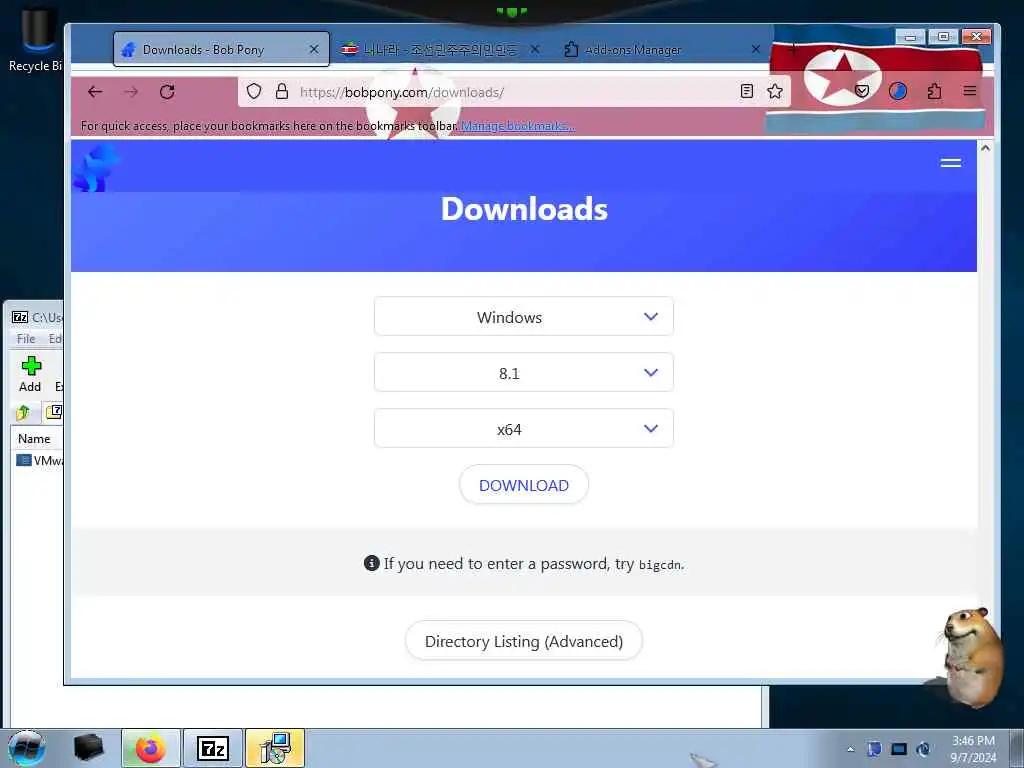The height and width of the screenshot is (768, 1024).
Task: Click the Bob Pony blue pony logo
Action: 96,168
